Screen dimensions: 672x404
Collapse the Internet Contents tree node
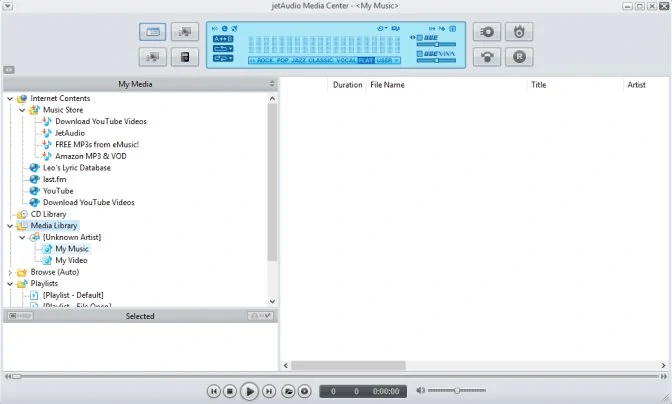pos(10,99)
